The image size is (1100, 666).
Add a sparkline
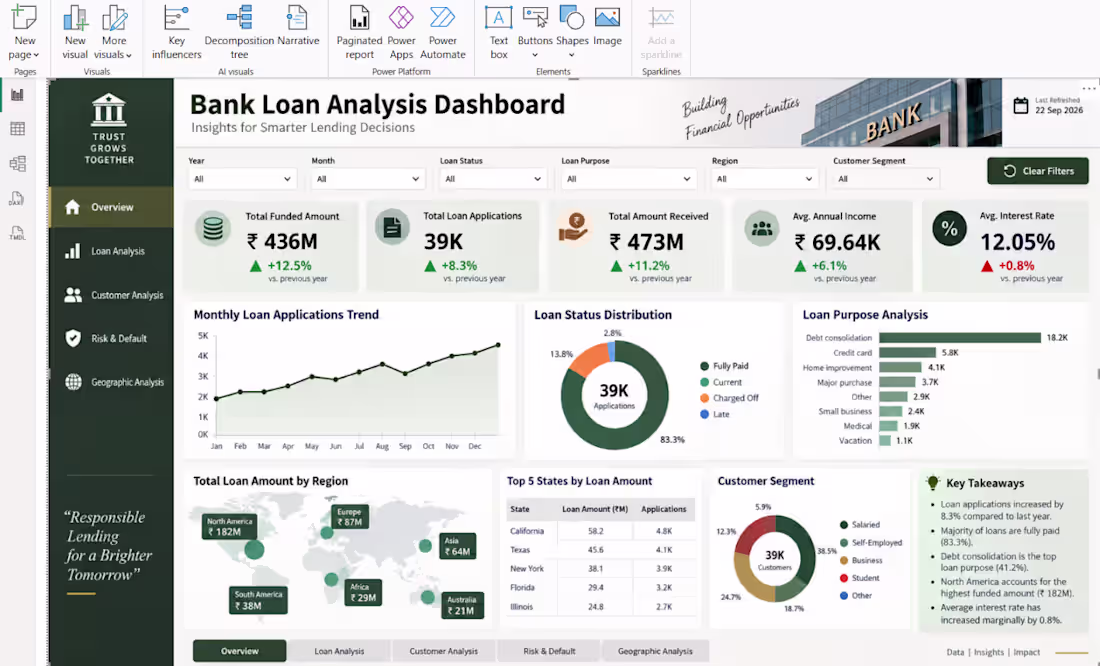[x=661, y=32]
